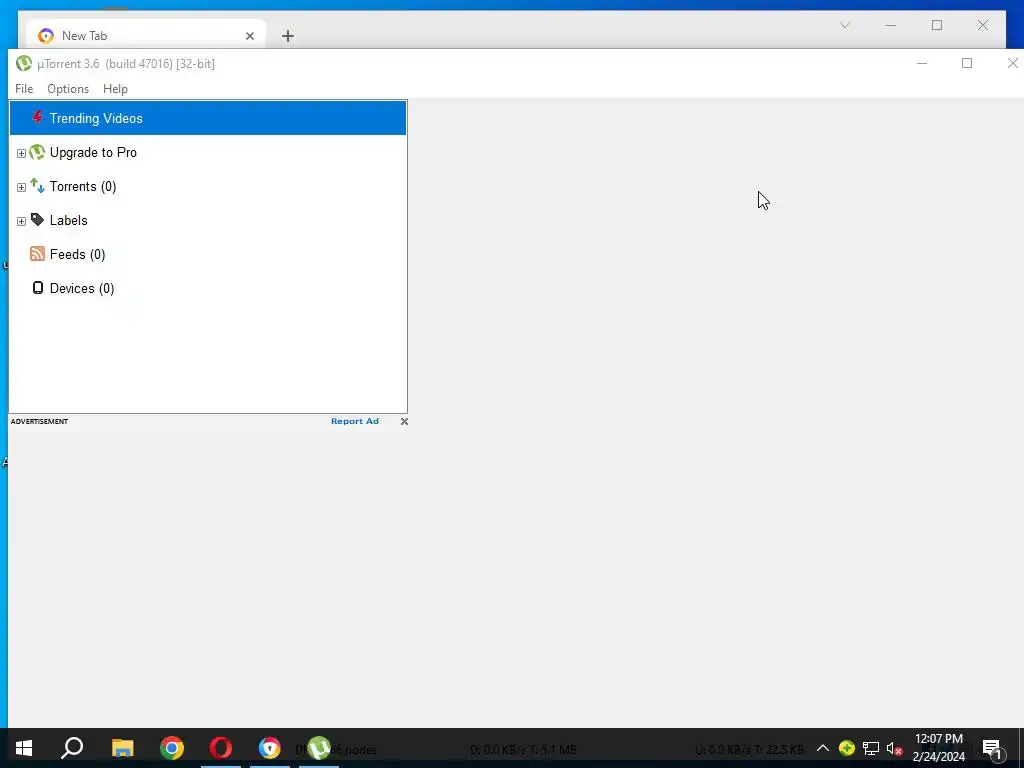Close the advertisement panel
Image resolution: width=1024 pixels, height=768 pixels.
pyautogui.click(x=404, y=421)
